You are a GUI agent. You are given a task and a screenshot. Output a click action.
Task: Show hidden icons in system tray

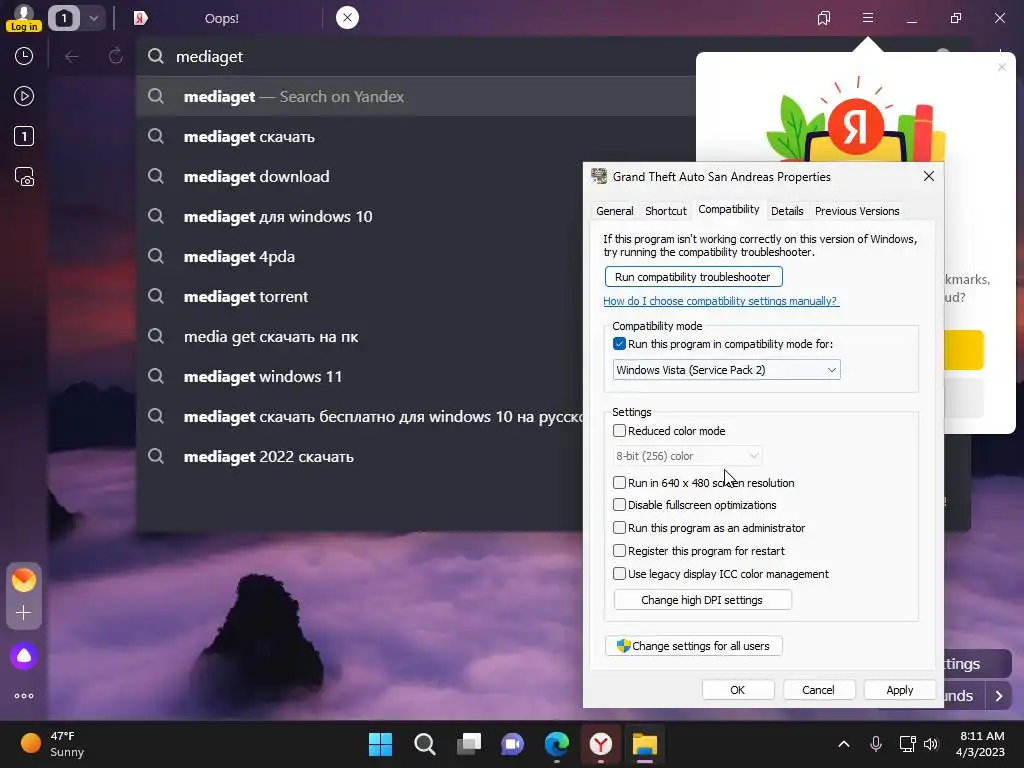pos(844,744)
